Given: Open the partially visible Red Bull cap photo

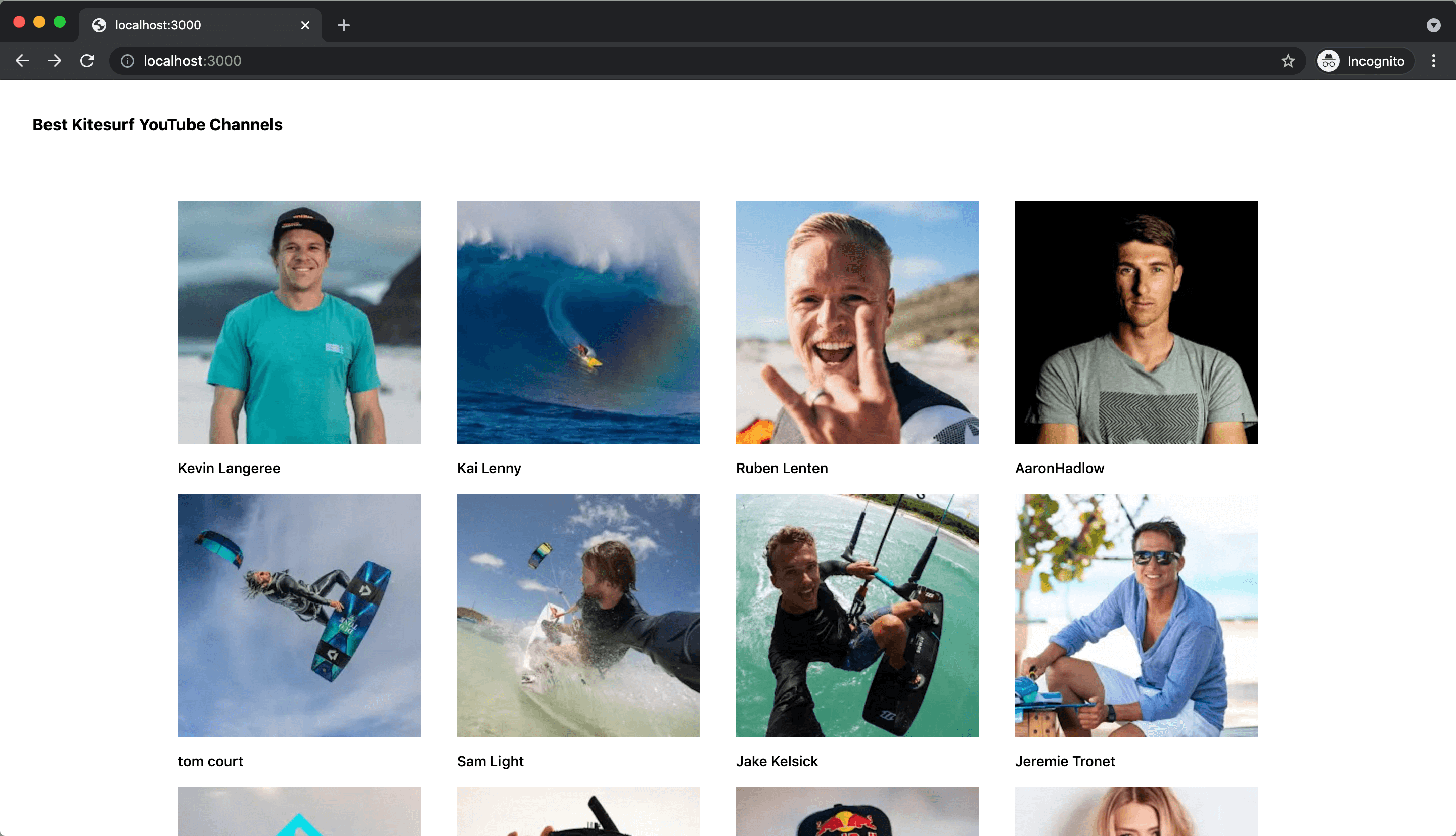Looking at the screenshot, I should 857,812.
